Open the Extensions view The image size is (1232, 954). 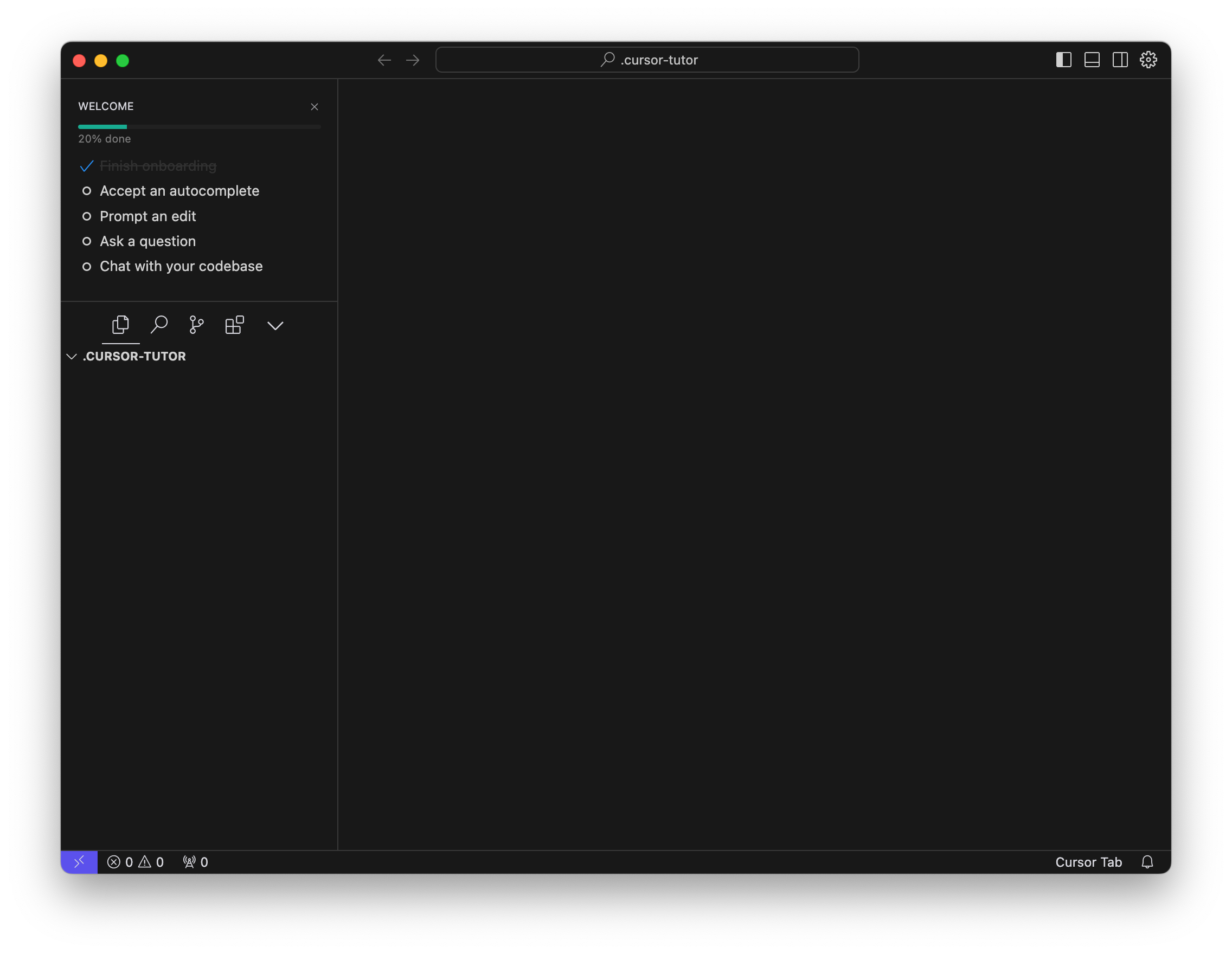pos(235,325)
